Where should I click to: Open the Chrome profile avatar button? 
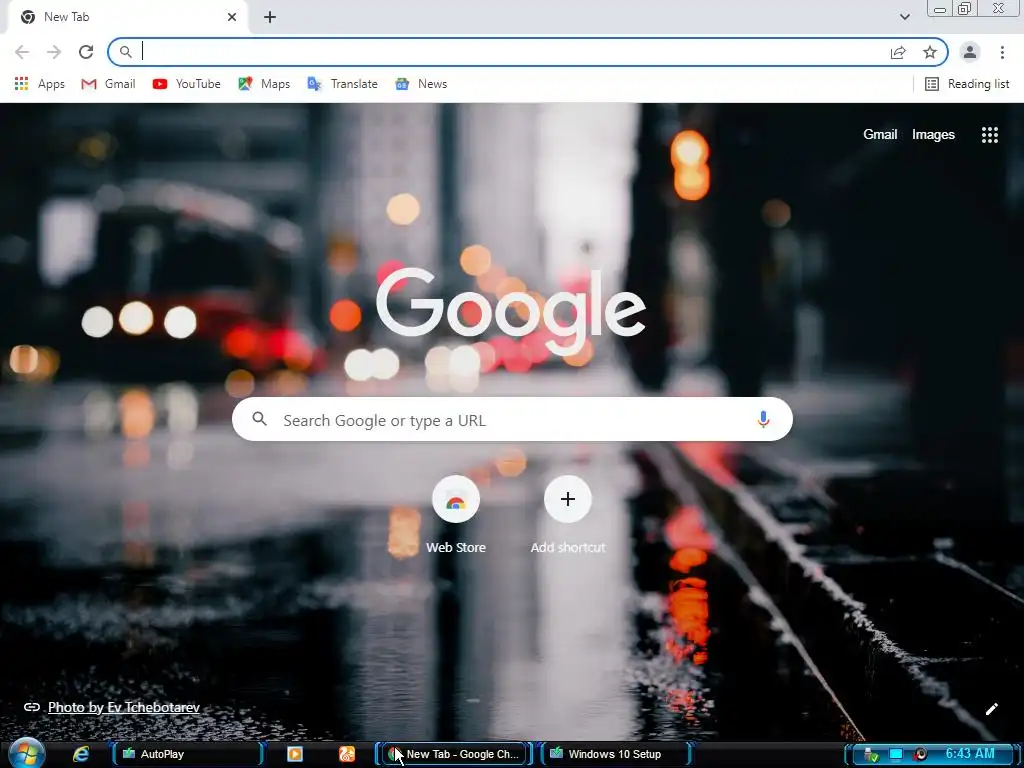(970, 52)
